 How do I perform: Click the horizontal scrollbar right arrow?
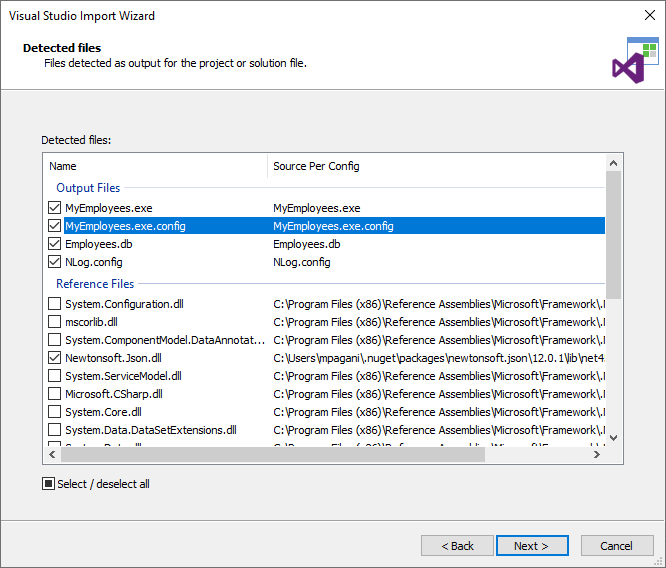click(596, 454)
